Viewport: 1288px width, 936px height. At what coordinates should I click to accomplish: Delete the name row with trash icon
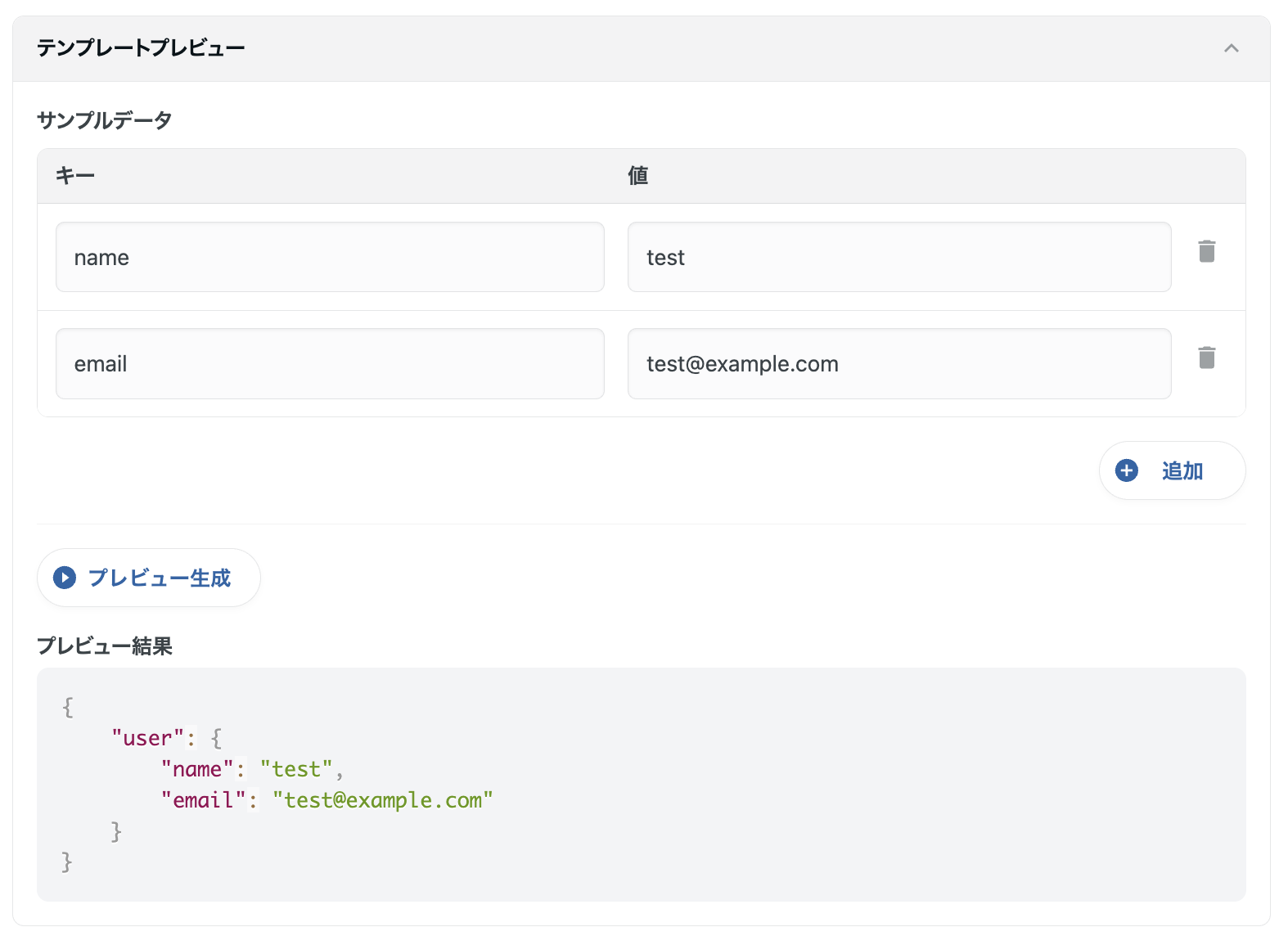click(x=1206, y=251)
